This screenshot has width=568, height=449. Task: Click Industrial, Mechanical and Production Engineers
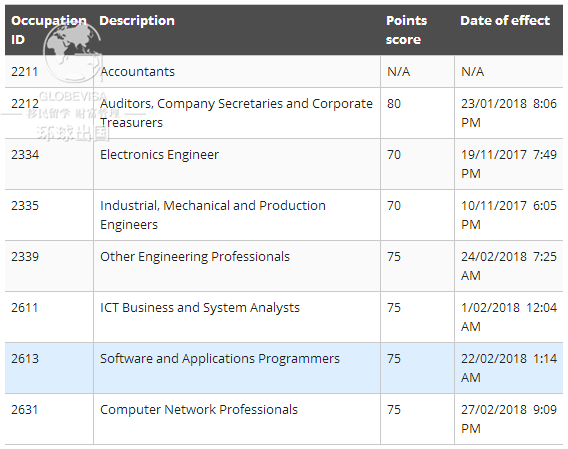(213, 215)
